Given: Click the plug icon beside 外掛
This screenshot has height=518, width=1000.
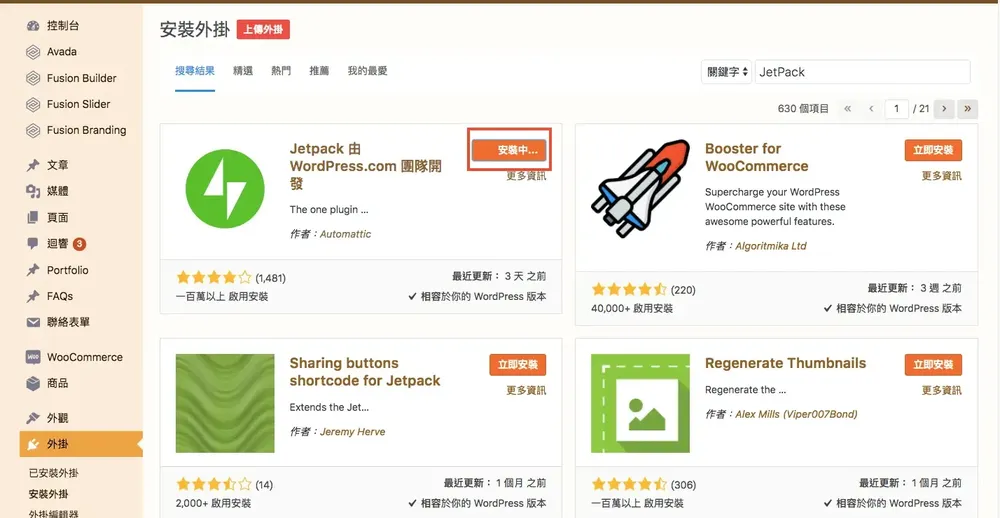Looking at the screenshot, I should point(33,444).
